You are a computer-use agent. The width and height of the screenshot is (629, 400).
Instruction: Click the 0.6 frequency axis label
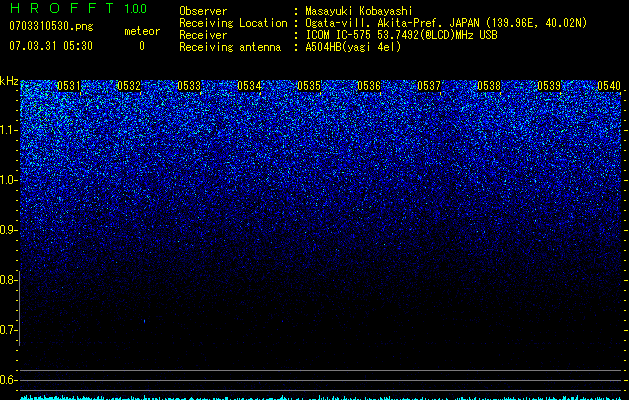pyautogui.click(x=7, y=380)
